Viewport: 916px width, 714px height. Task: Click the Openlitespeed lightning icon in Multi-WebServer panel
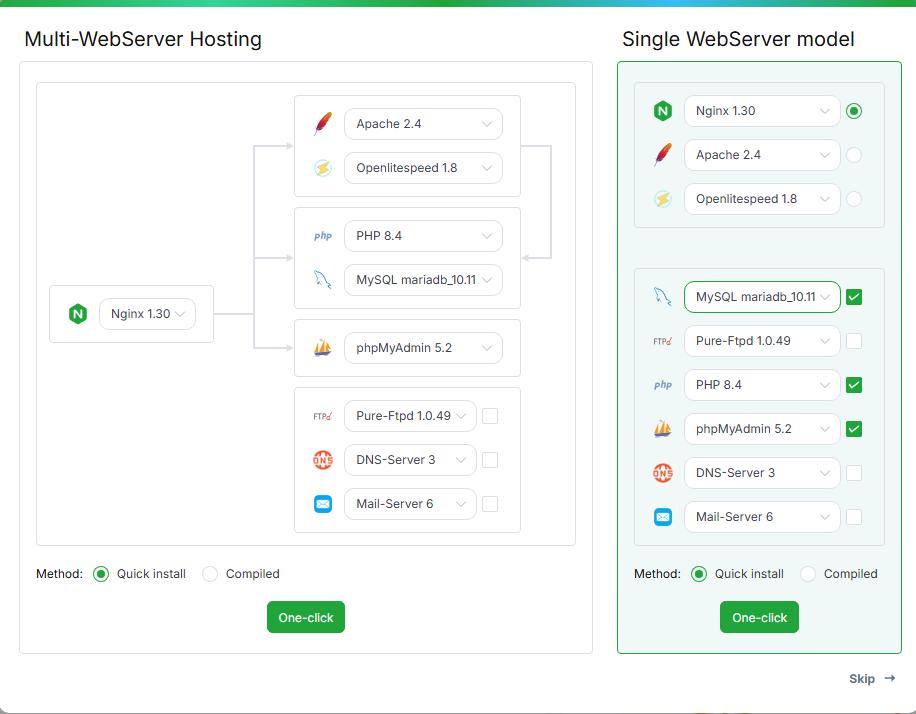click(323, 168)
